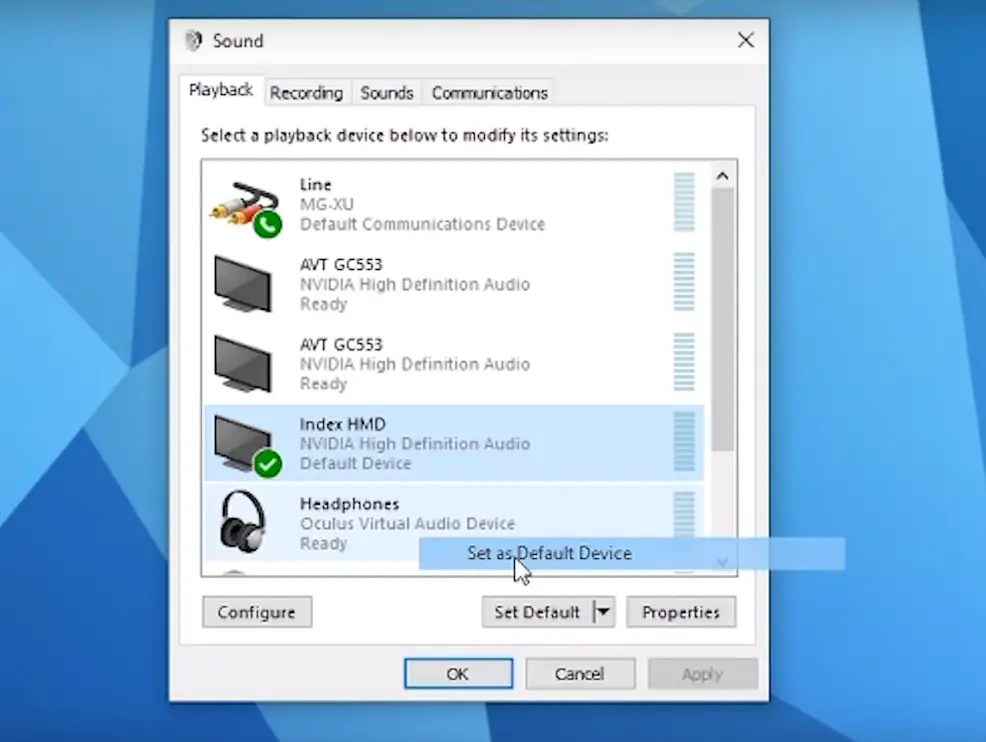Click the Headphones volume level meter
This screenshot has height=742, width=986.
[684, 516]
